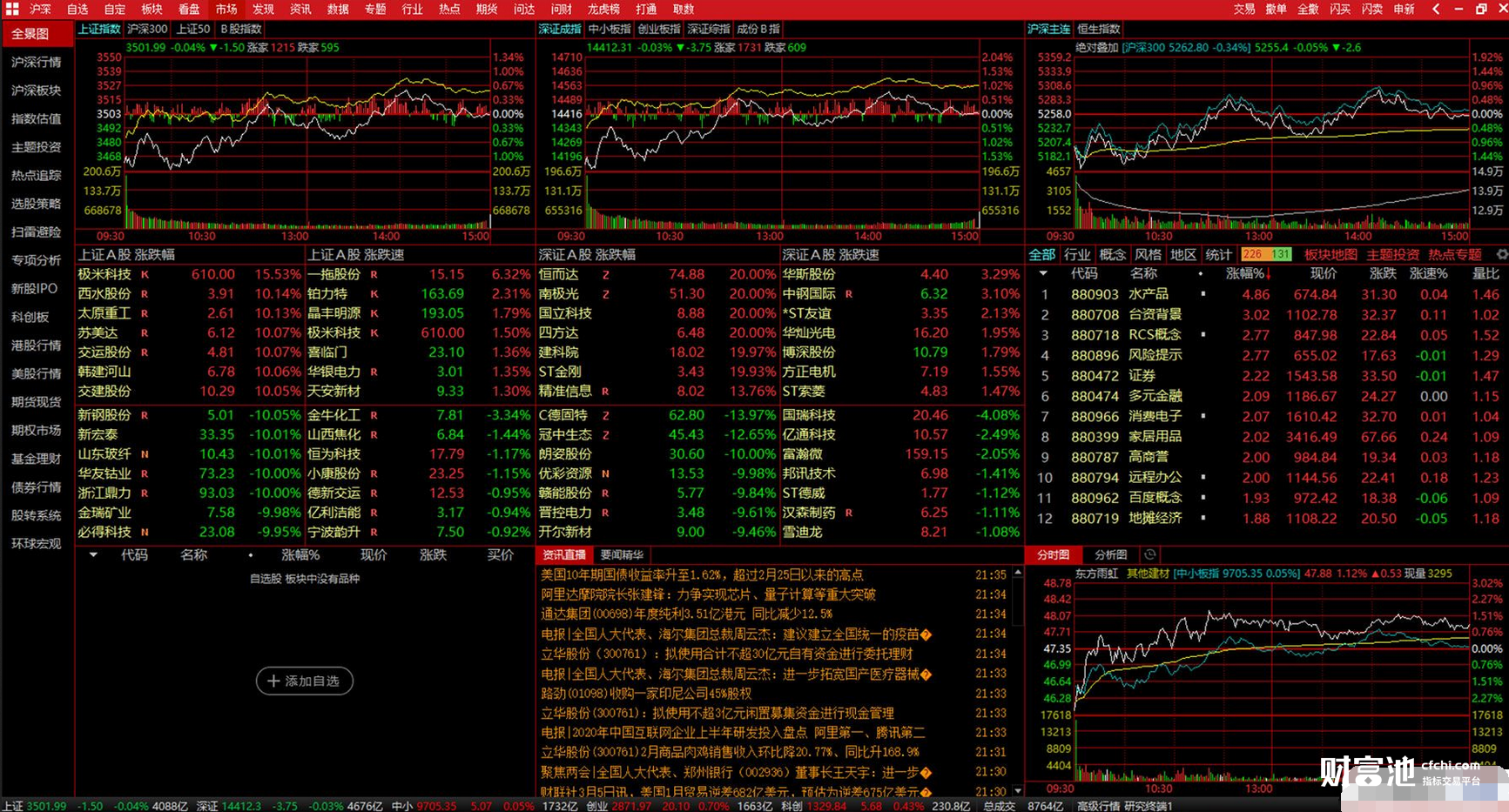The height and width of the screenshot is (812, 1509).
Task: Open the news about 美国10年期国债收益率
Action: [x=702, y=574]
